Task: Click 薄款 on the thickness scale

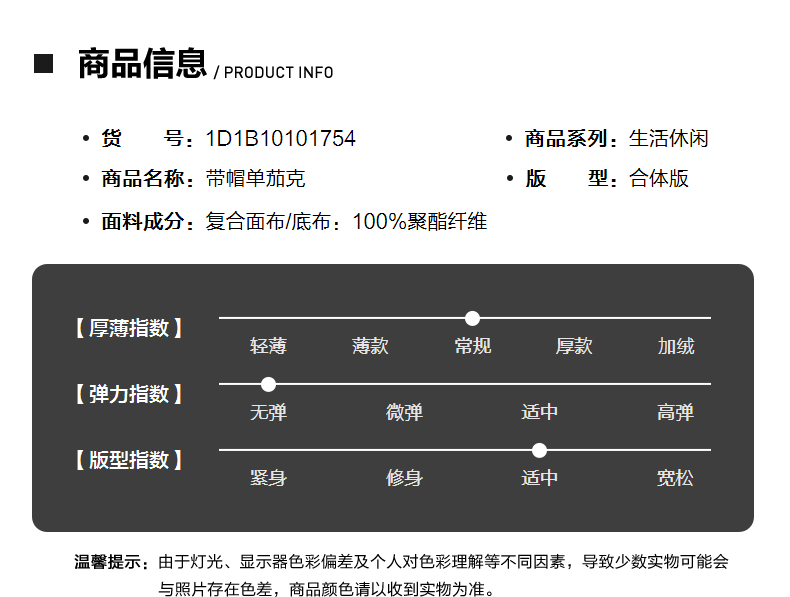Action: [x=370, y=346]
